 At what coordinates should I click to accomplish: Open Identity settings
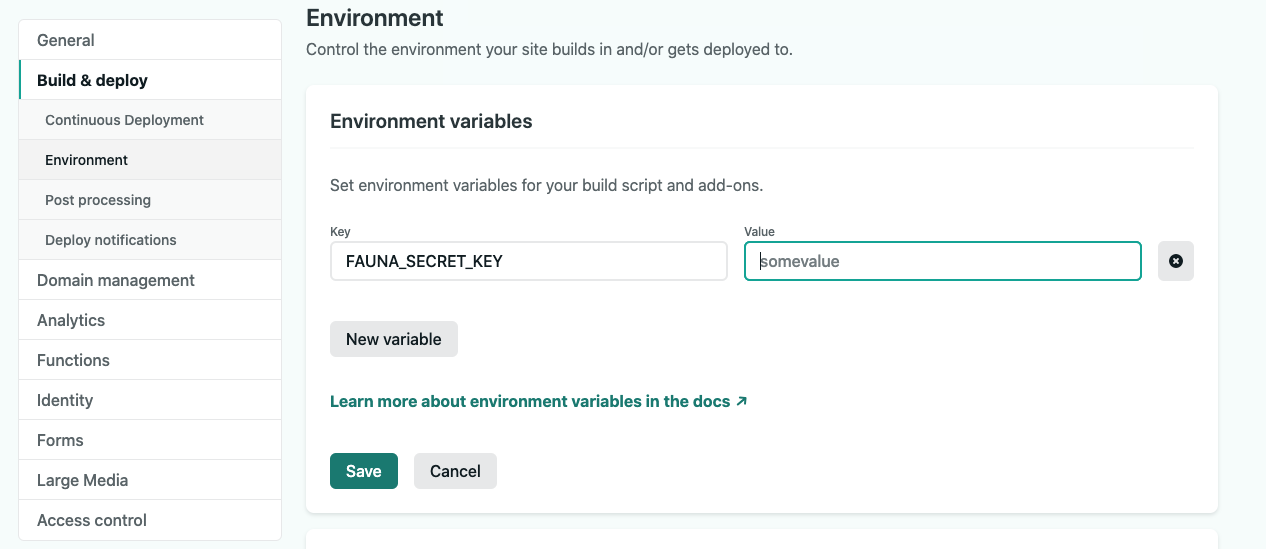(150, 400)
